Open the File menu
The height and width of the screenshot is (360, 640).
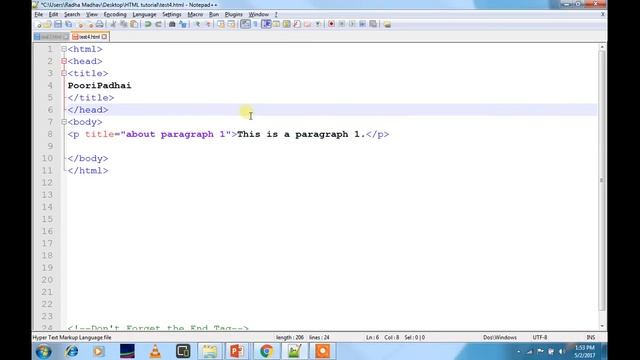point(39,14)
